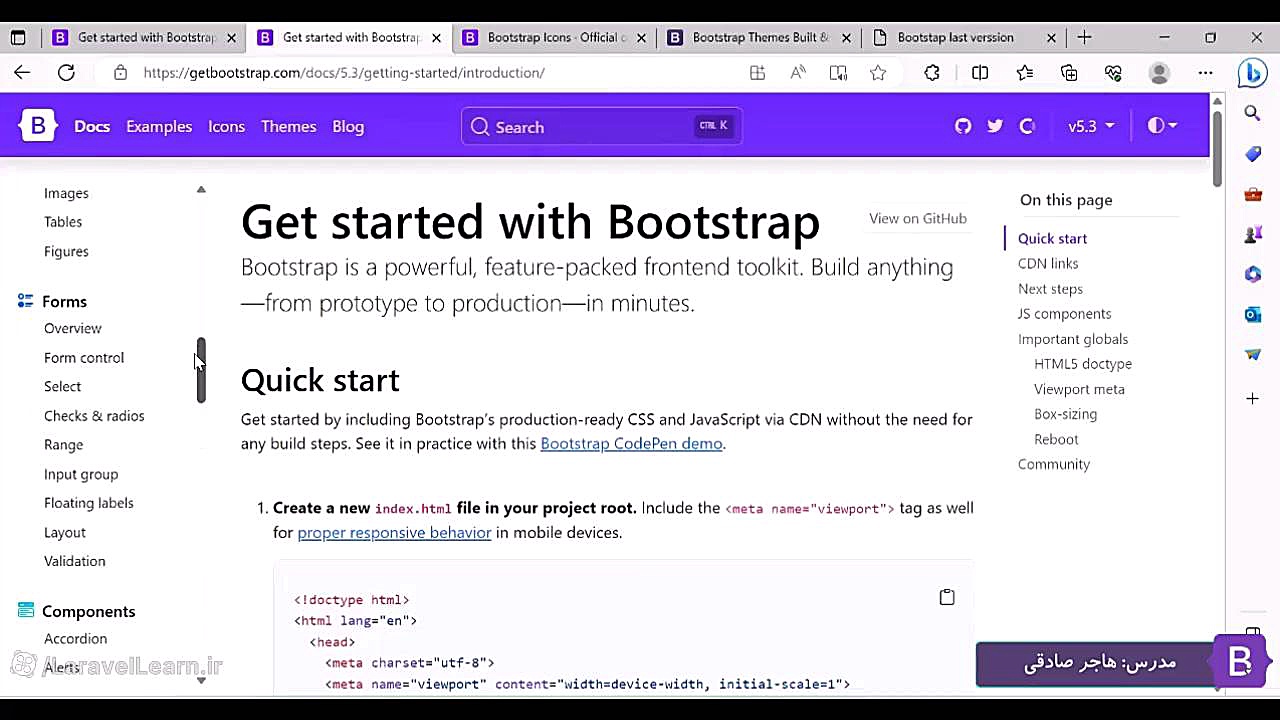1280x720 pixels.
Task: Add a new sidebar app with plus
Action: tap(1252, 398)
